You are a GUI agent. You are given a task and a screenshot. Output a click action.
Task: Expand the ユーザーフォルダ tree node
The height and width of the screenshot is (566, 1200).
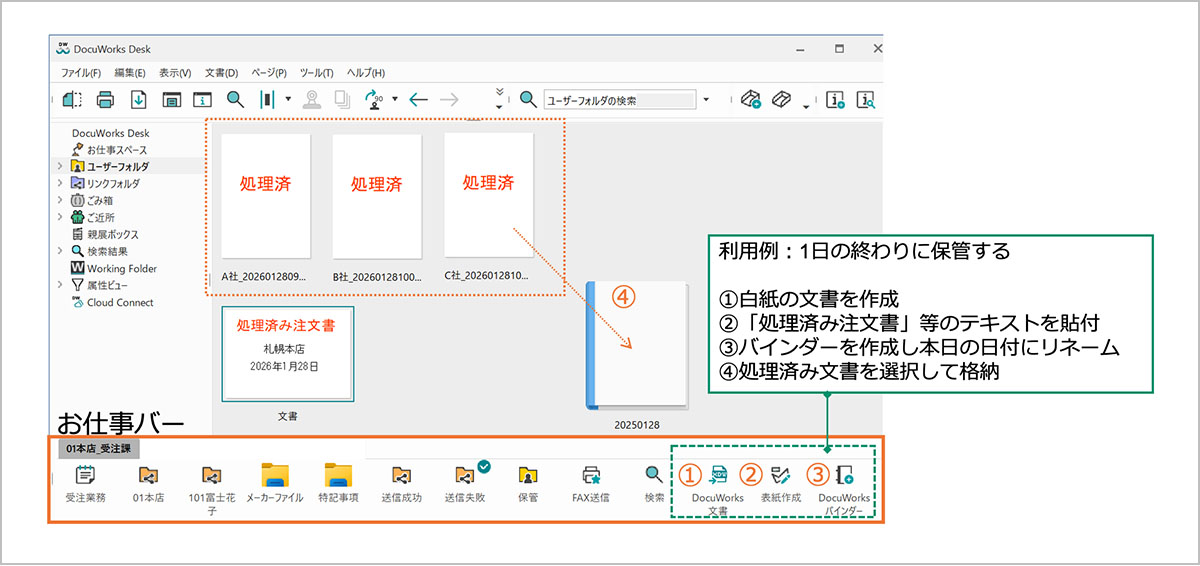click(60, 166)
